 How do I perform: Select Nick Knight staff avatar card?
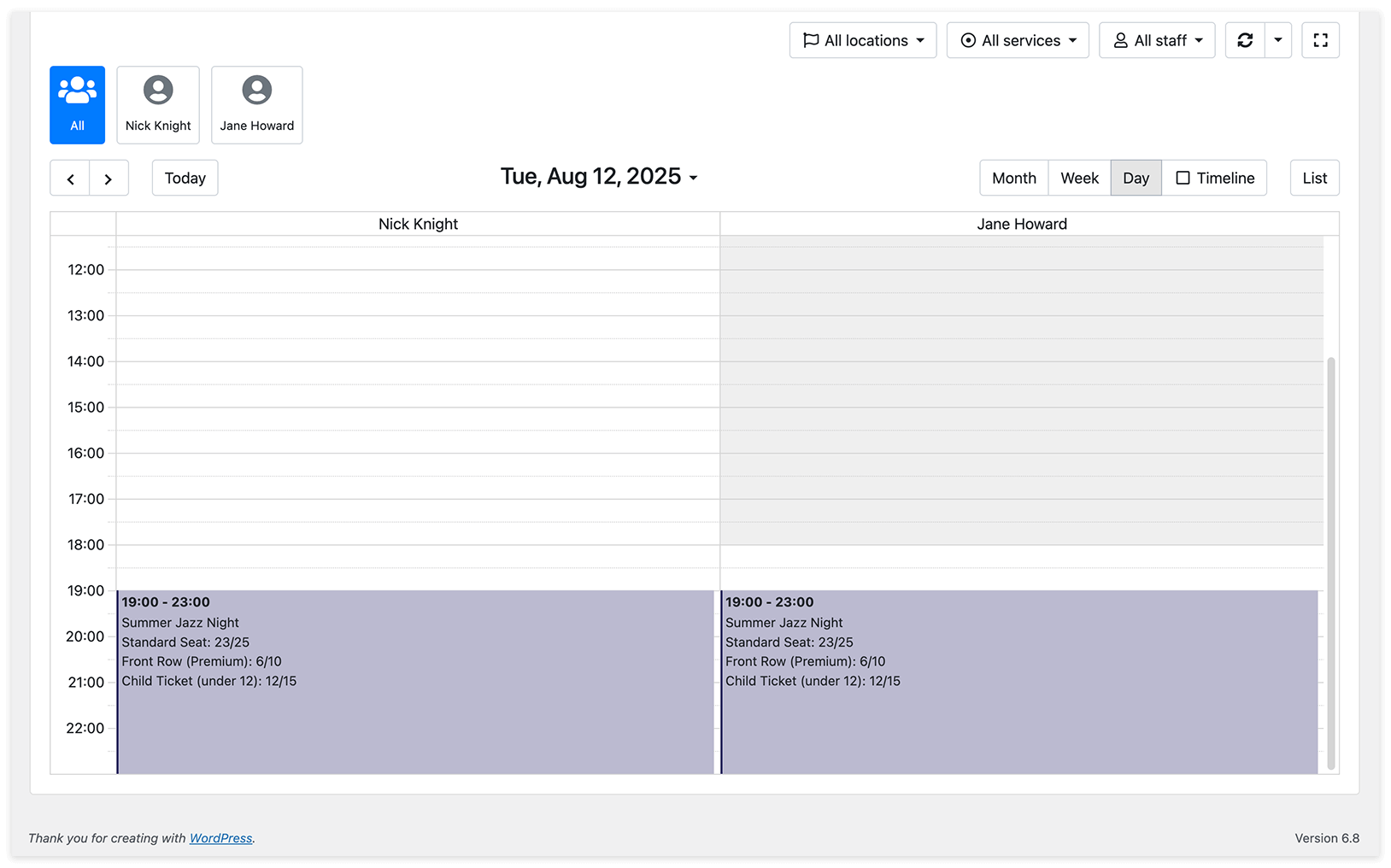[x=158, y=105]
